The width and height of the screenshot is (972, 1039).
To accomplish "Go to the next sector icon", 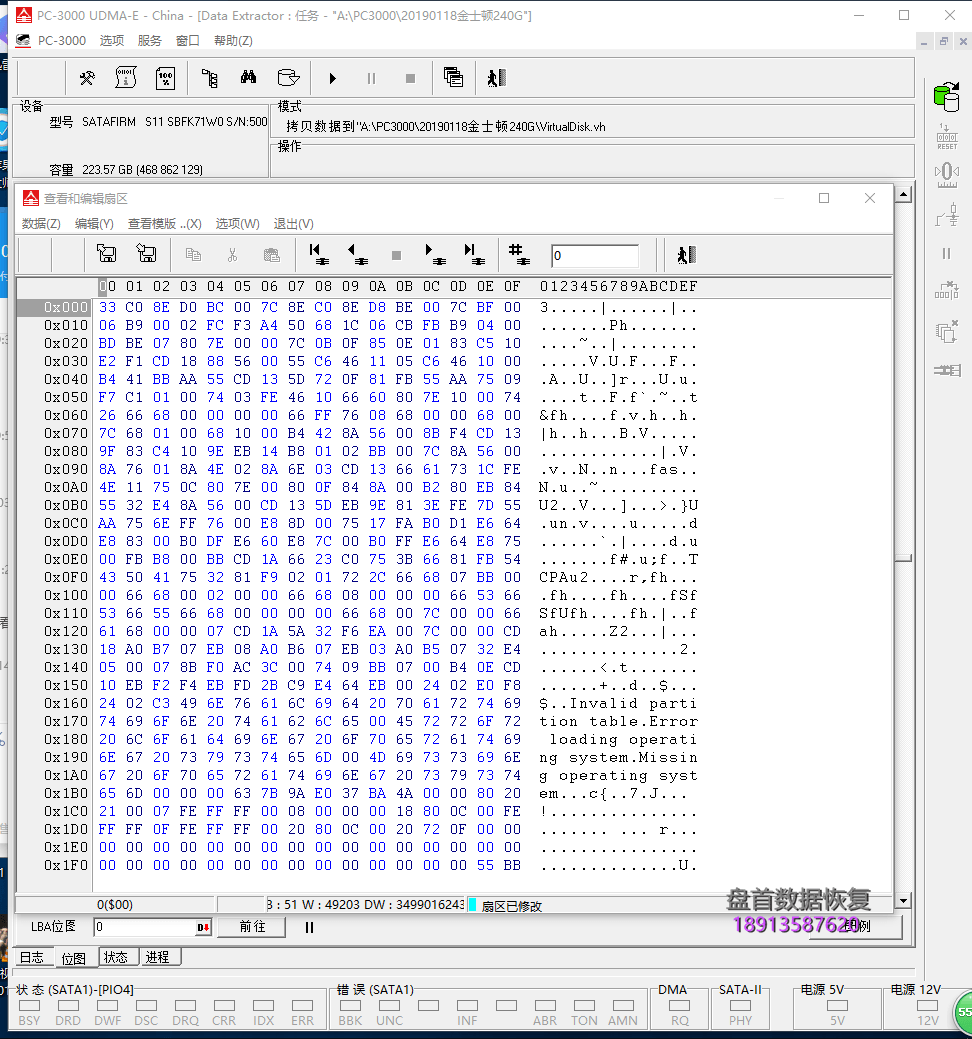I will [x=435, y=254].
